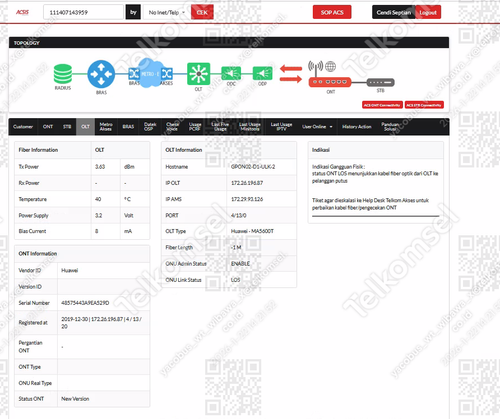Click the ODP splitter icon
The image size is (500, 419).
262,74
